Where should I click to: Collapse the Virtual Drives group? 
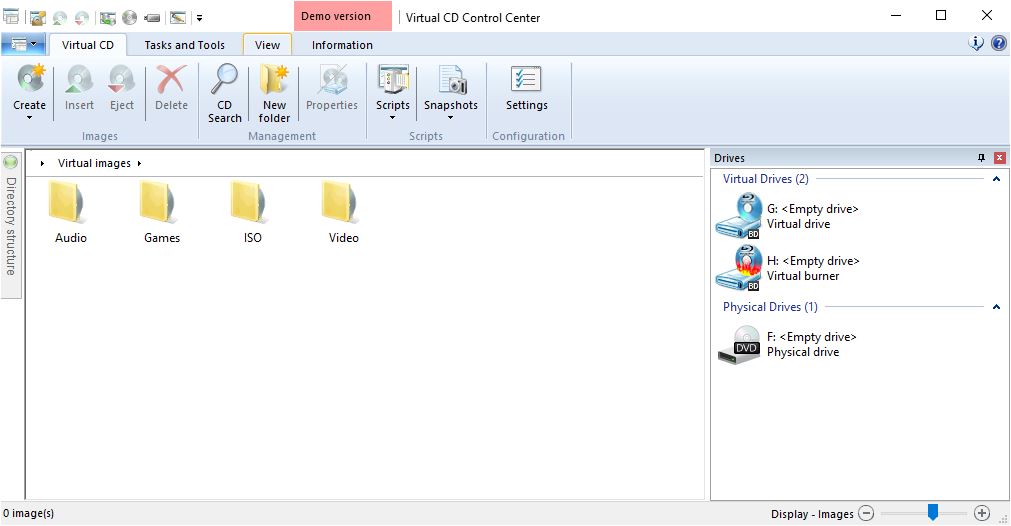tap(996, 179)
